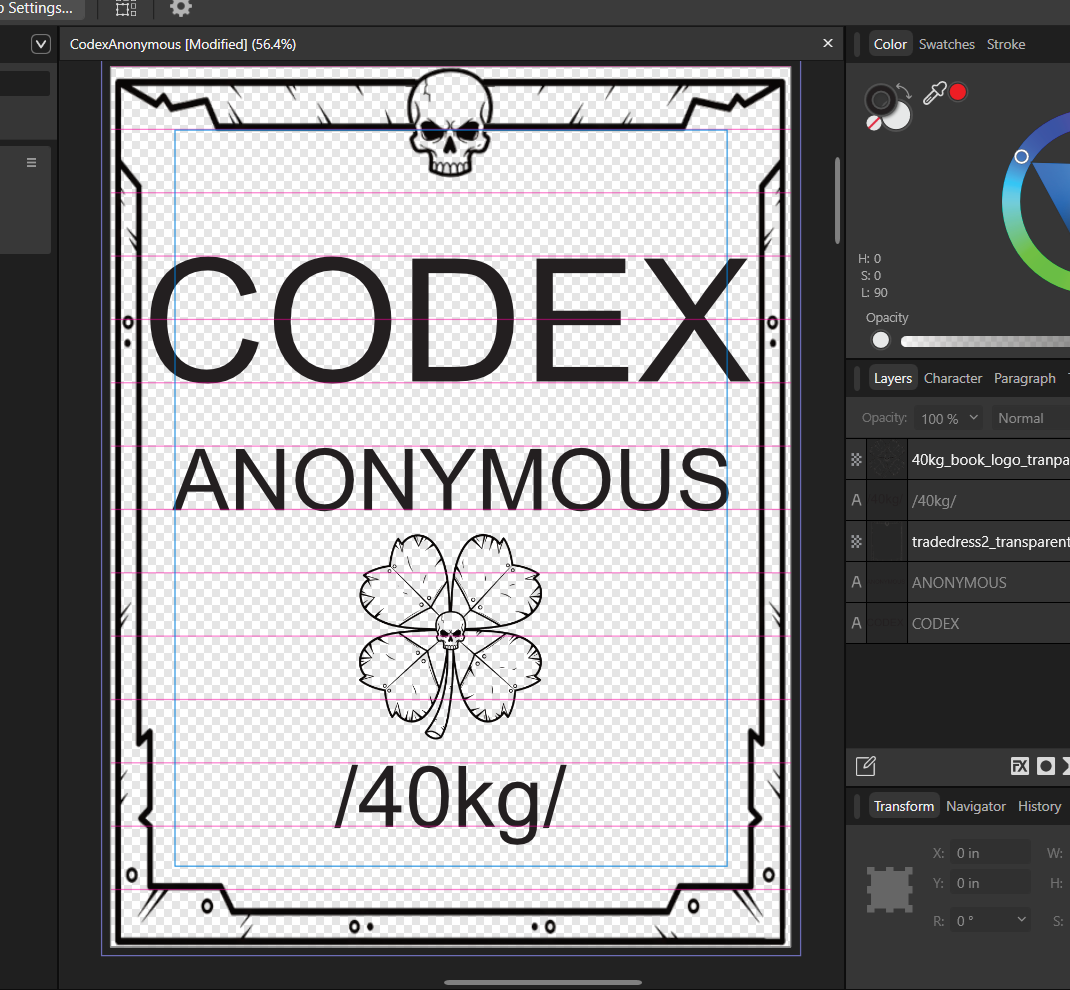
Task: Swap fill and stroke colors arrow
Action: (x=904, y=91)
